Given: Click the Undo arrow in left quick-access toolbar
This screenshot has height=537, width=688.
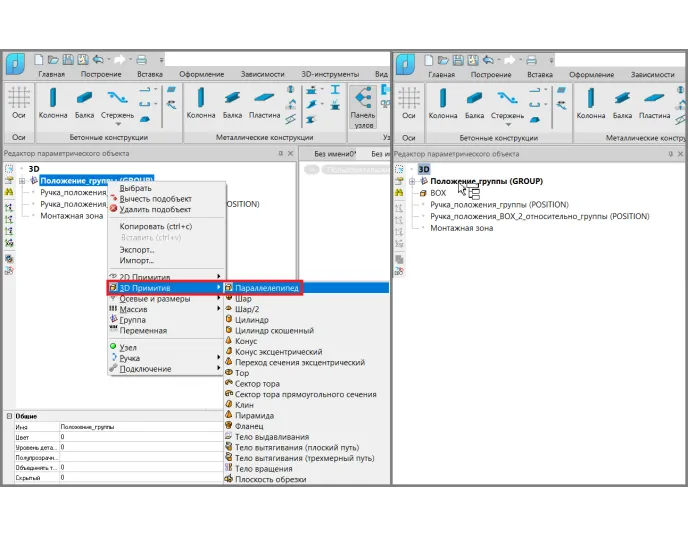Looking at the screenshot, I should (98, 59).
